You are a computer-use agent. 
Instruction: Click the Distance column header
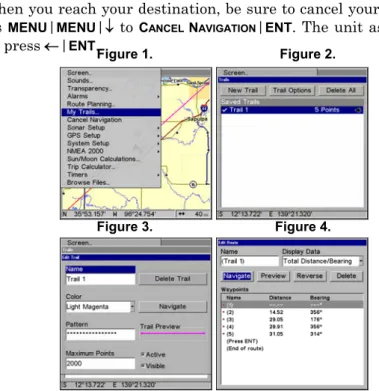coord(280,298)
